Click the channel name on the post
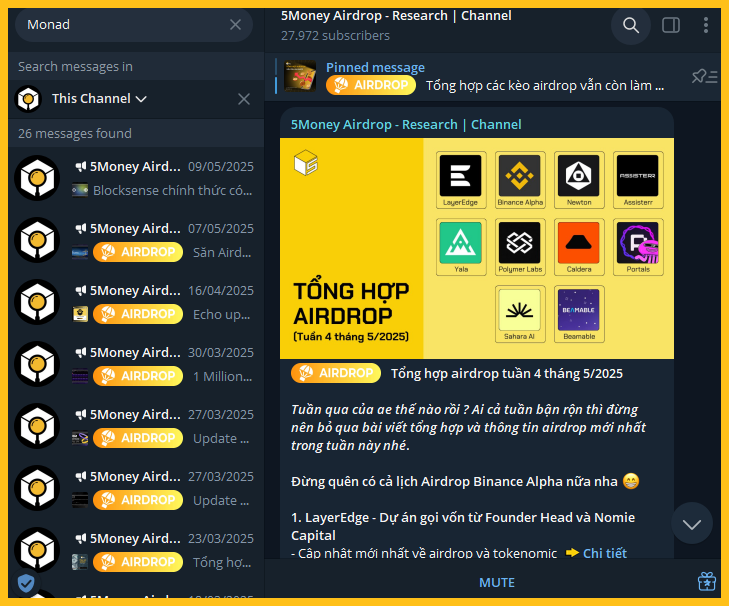Screen dimensions: 729x606 [x=406, y=125]
